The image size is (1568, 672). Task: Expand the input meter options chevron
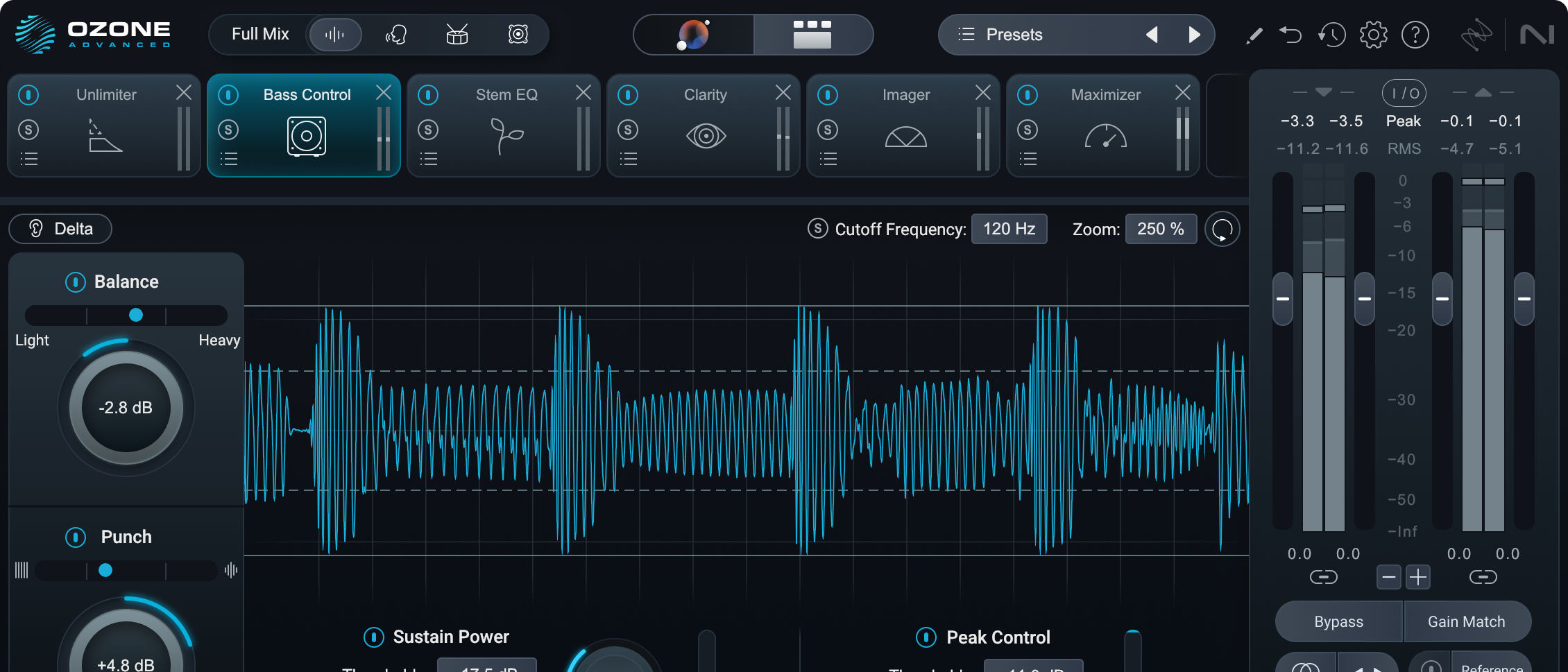[x=1323, y=92]
